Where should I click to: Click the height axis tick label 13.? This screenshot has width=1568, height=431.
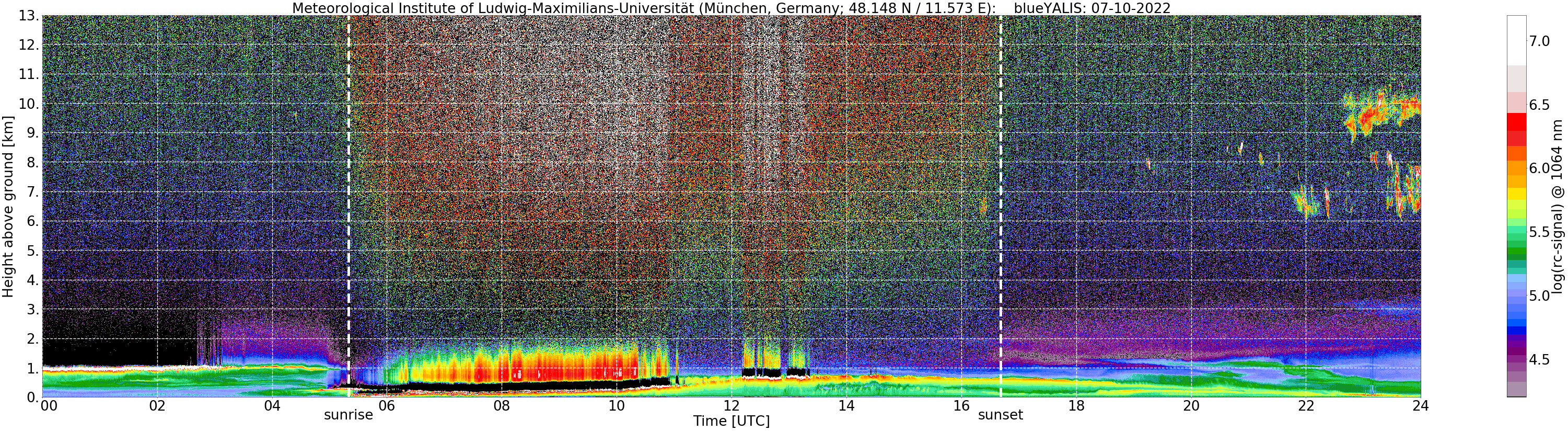[x=29, y=16]
